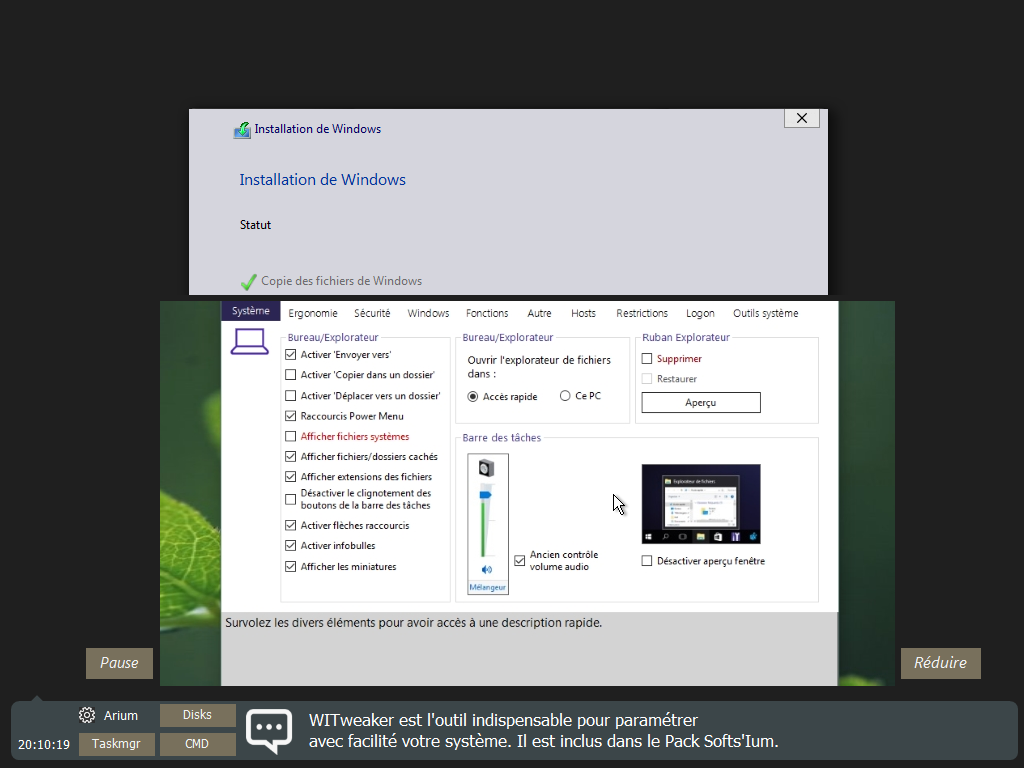This screenshot has height=768, width=1024.
Task: Check Désactiver aperçu fenêtre checkbox
Action: pyautogui.click(x=647, y=560)
